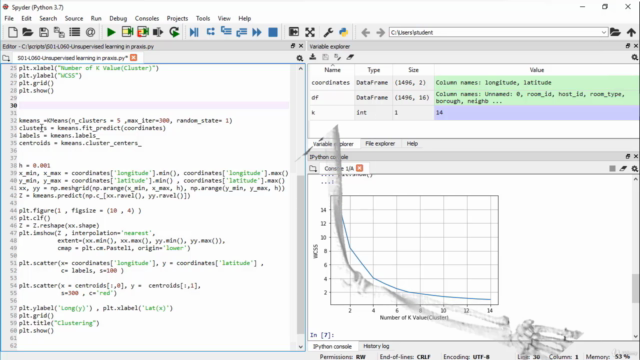The height and width of the screenshot is (360, 640).
Task: Open PYTHONPATH manager Python icon
Action: pyautogui.click(x=344, y=32)
